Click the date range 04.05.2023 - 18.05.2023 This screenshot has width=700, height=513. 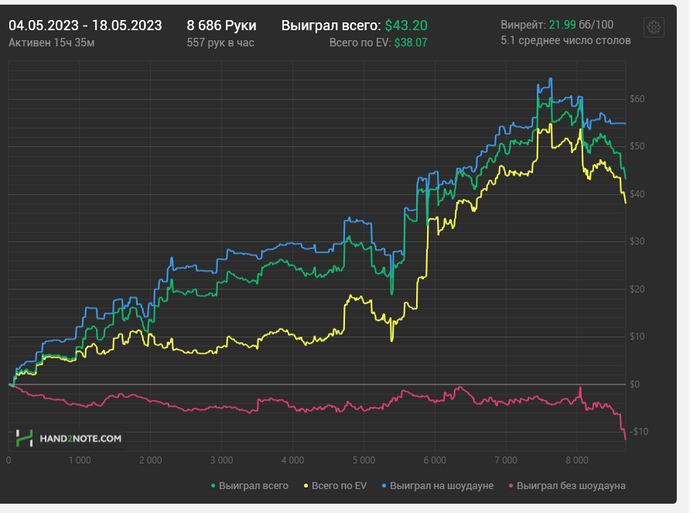click(x=85, y=25)
